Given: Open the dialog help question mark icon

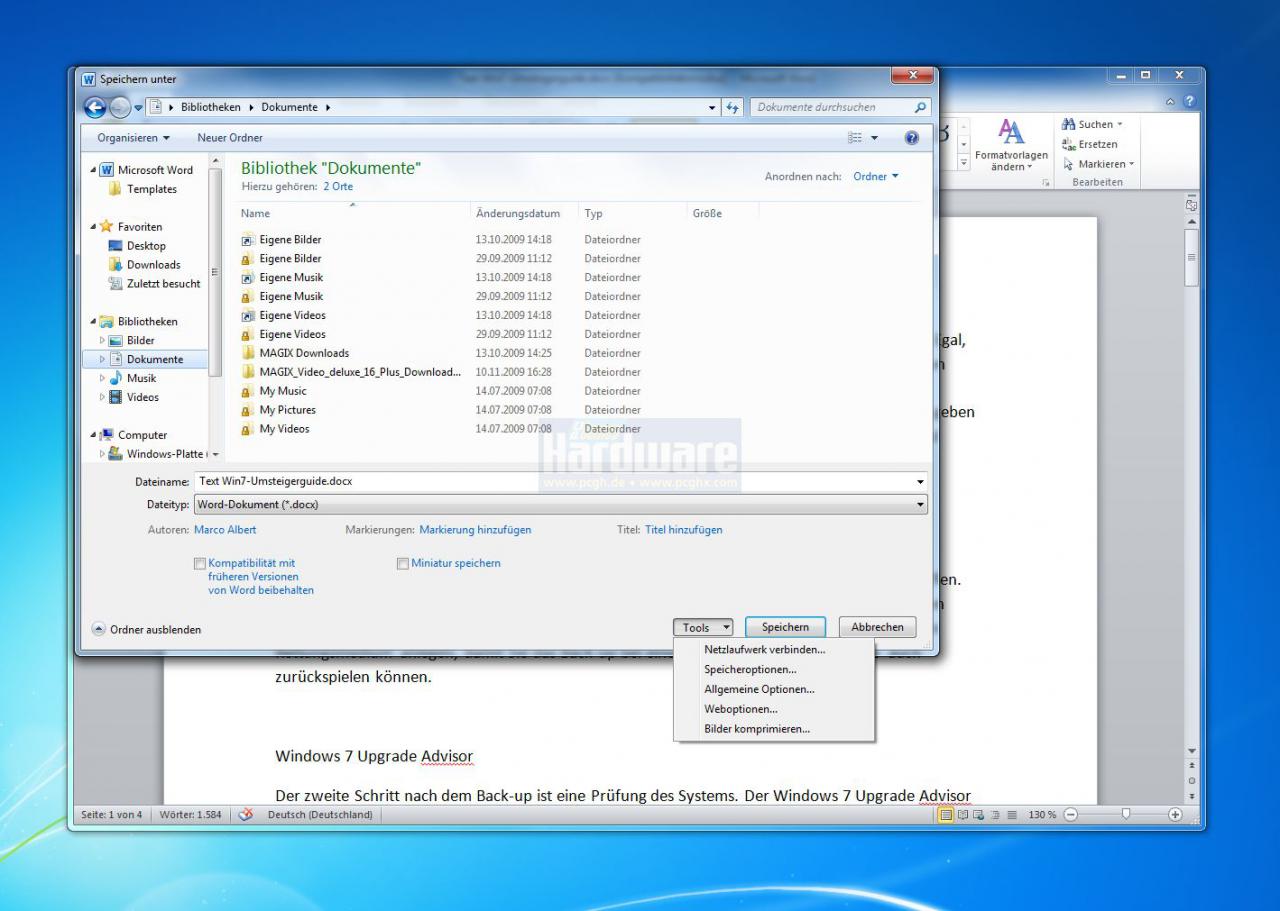Looking at the screenshot, I should click(911, 138).
